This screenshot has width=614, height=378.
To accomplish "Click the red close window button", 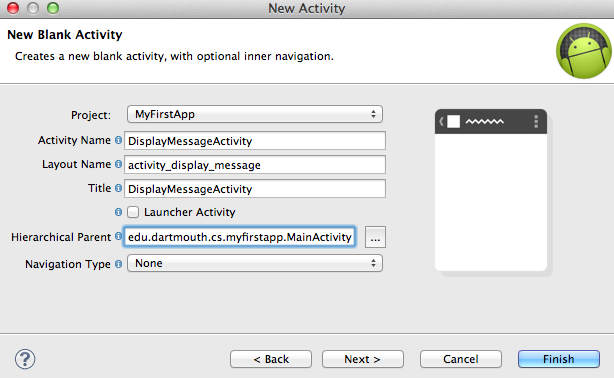I will [x=13, y=8].
